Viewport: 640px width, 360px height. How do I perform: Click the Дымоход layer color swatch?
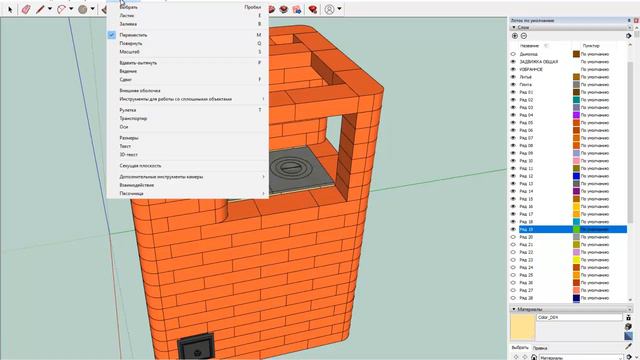click(576, 54)
